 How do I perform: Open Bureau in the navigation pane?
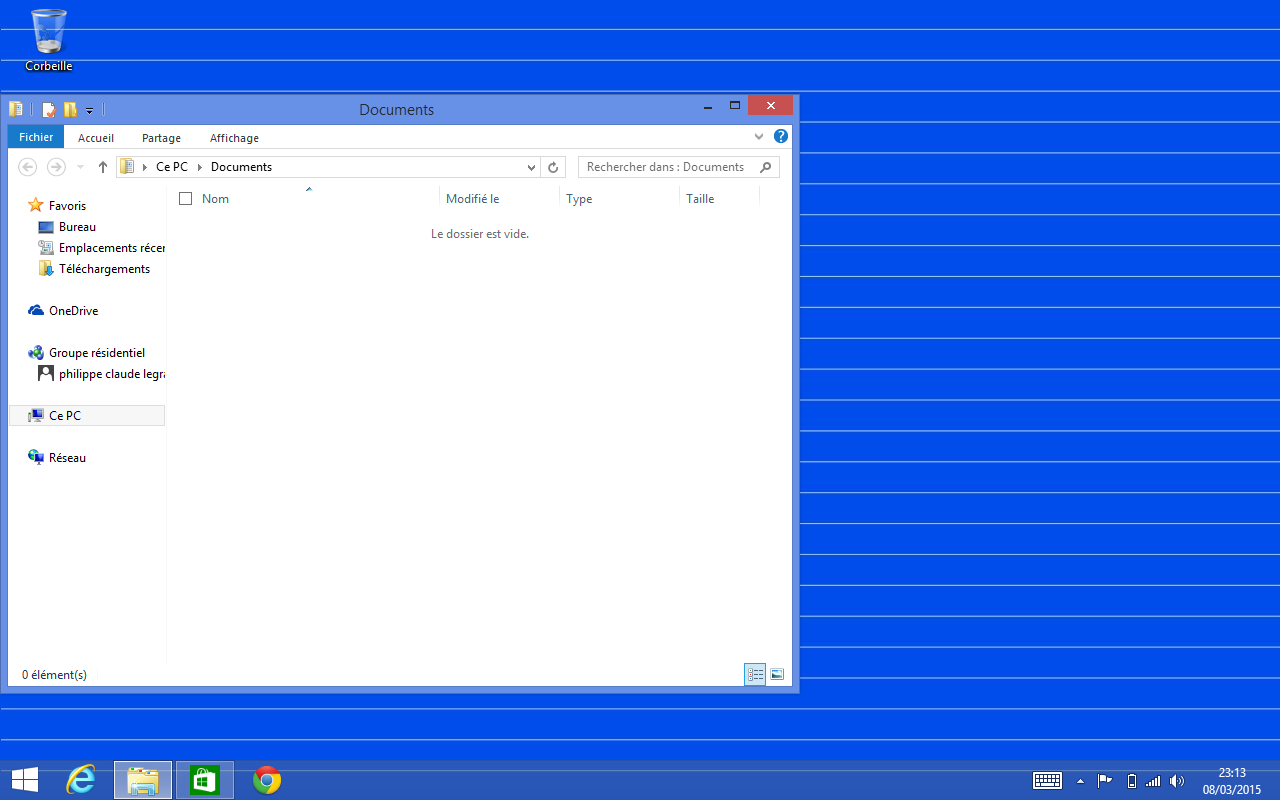point(77,227)
